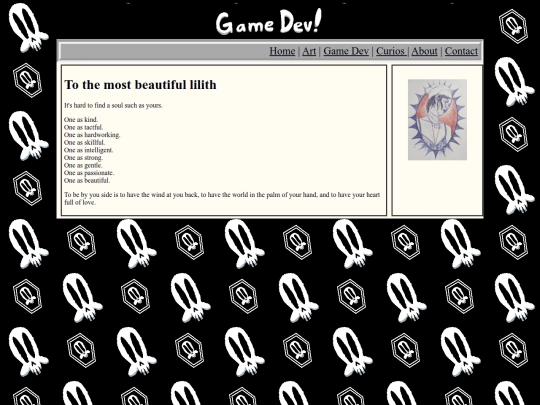Click the paragraph starting 'To be by you side'
The image size is (540, 405).
point(222,198)
